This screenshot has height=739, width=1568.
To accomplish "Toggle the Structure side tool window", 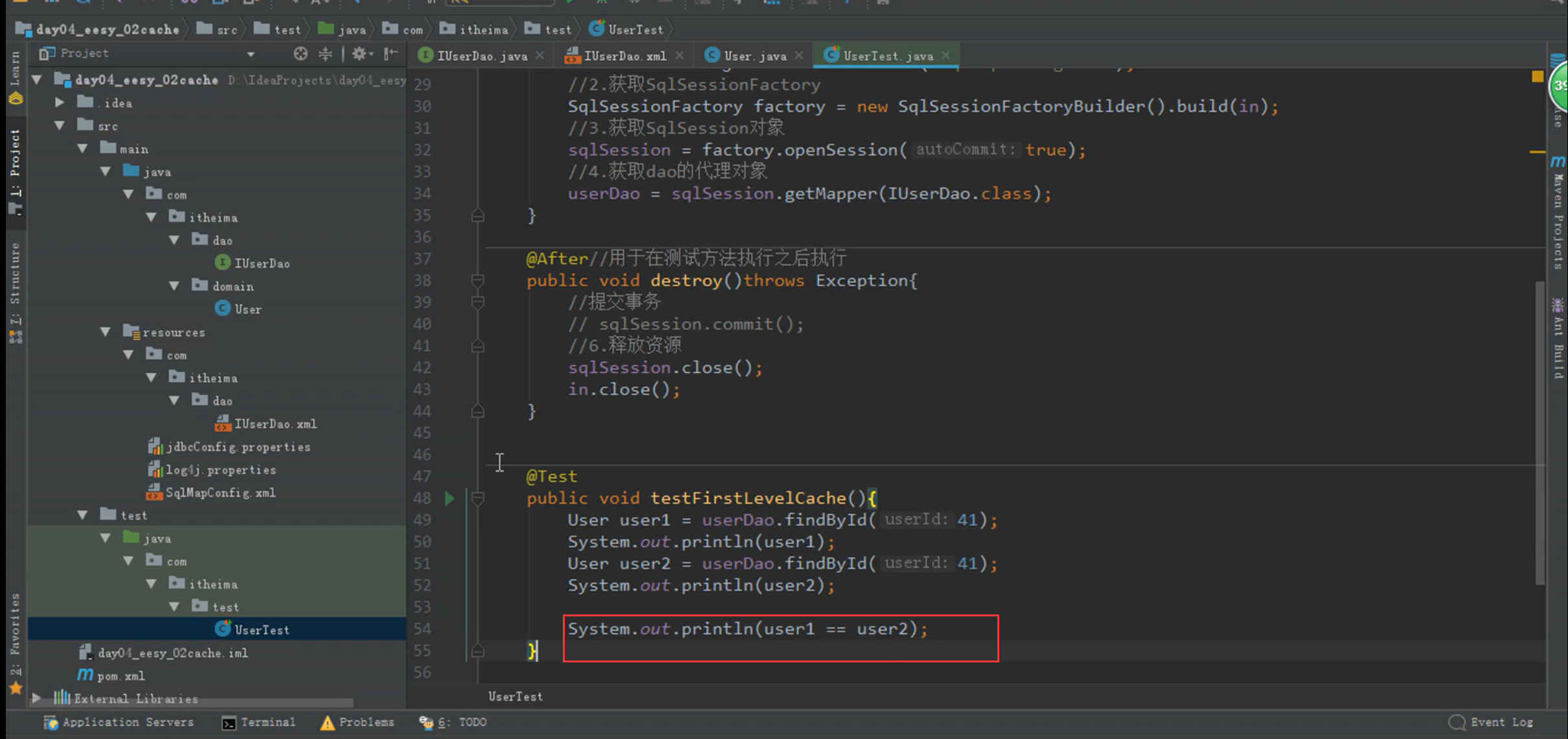I will [x=14, y=285].
